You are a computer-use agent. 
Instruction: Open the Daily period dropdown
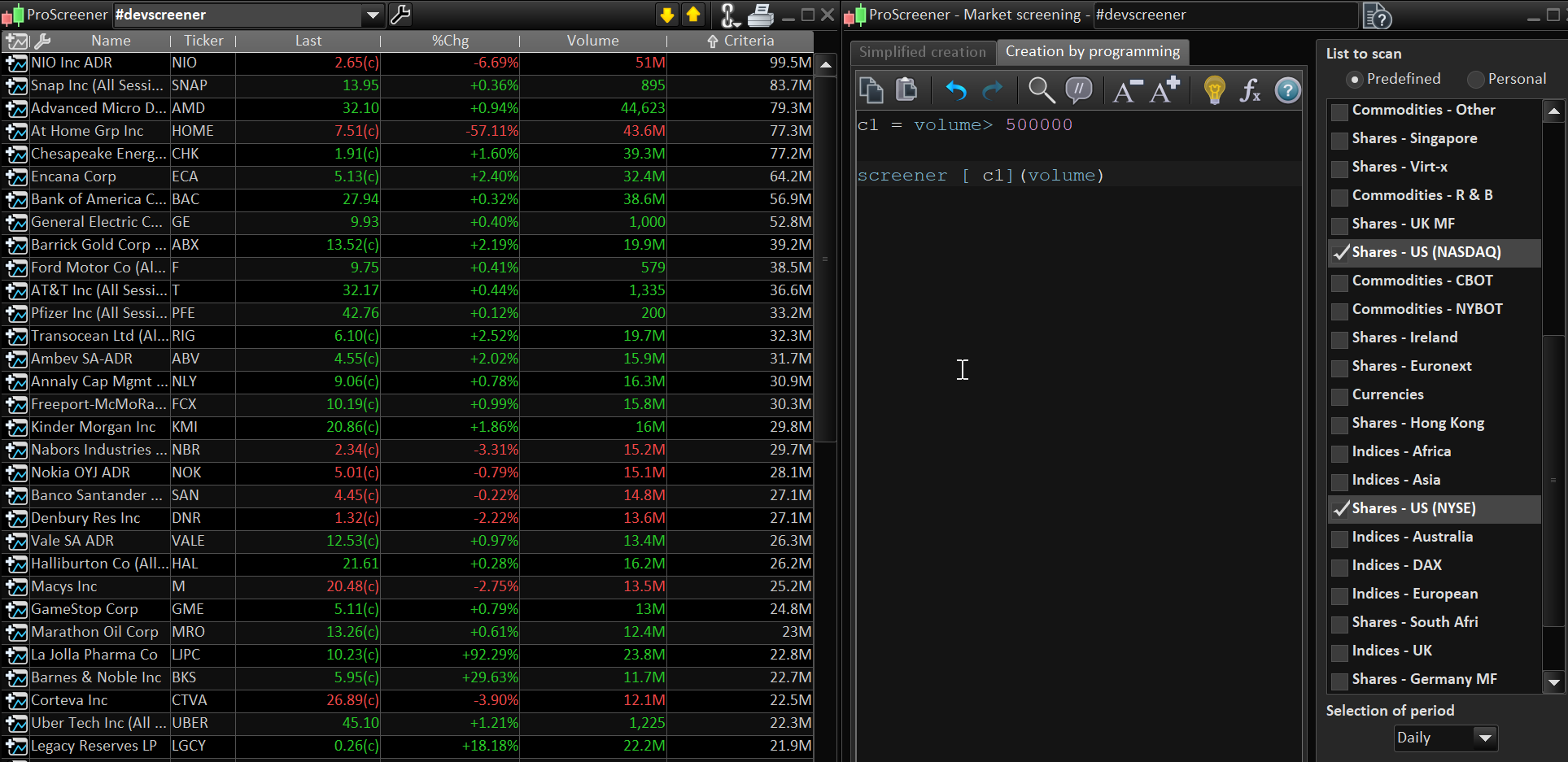pyautogui.click(x=1445, y=738)
